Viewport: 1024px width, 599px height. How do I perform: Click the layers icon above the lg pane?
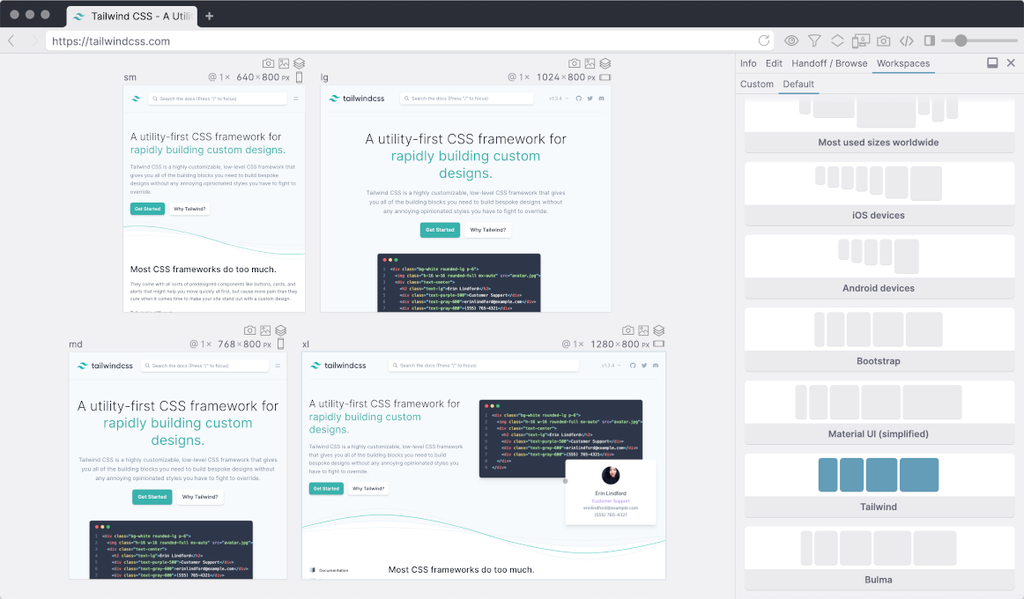coord(605,63)
